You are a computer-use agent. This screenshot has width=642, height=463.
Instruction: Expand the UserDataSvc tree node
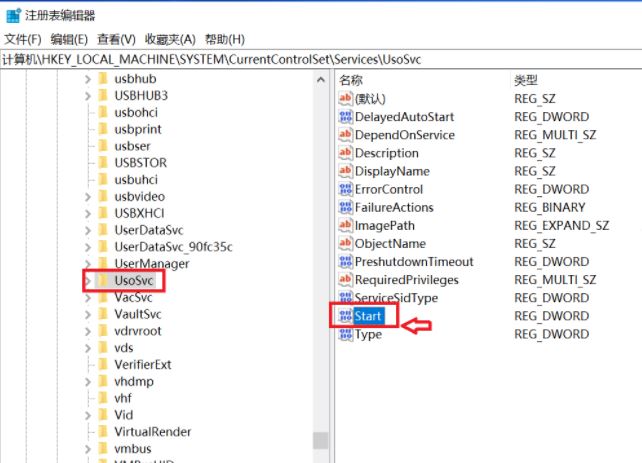(x=88, y=230)
